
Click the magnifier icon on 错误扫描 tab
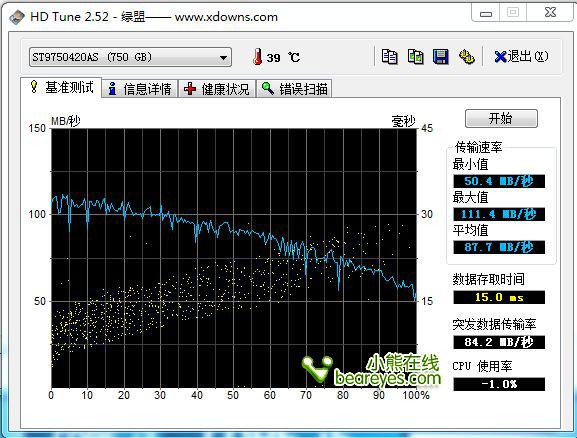268,88
